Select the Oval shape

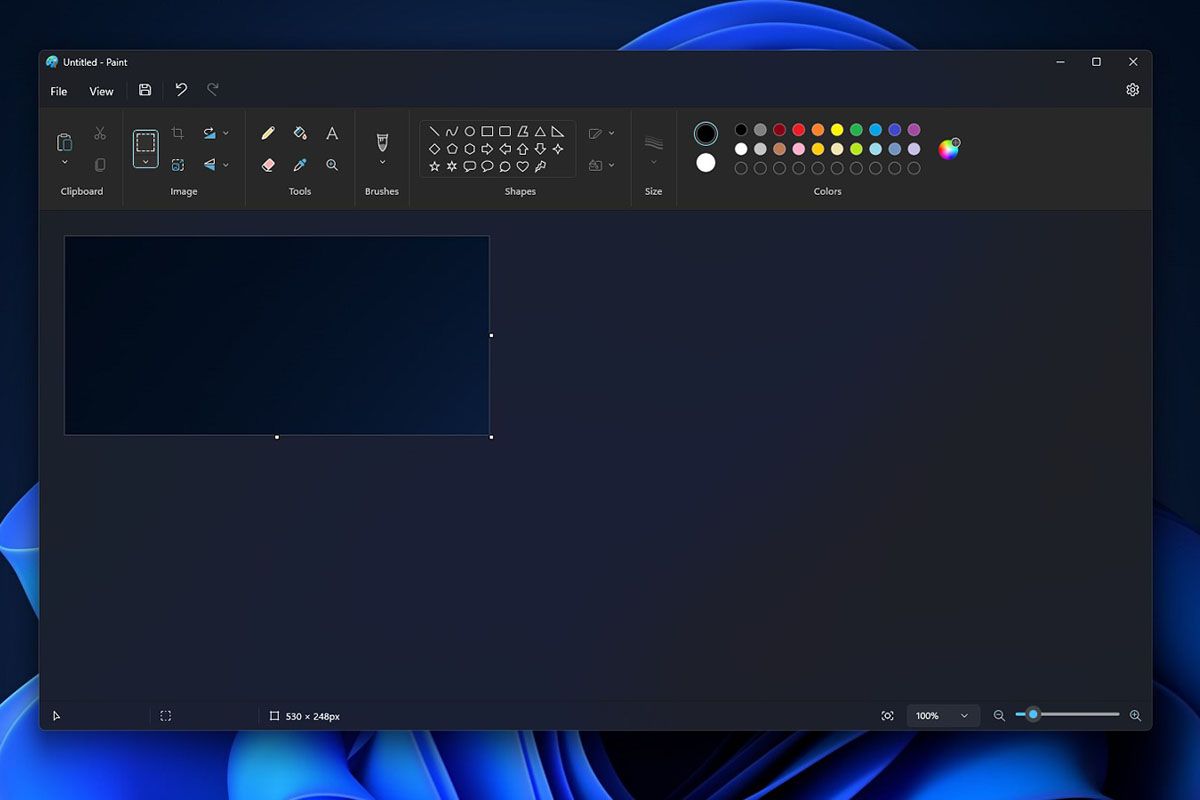coord(470,132)
